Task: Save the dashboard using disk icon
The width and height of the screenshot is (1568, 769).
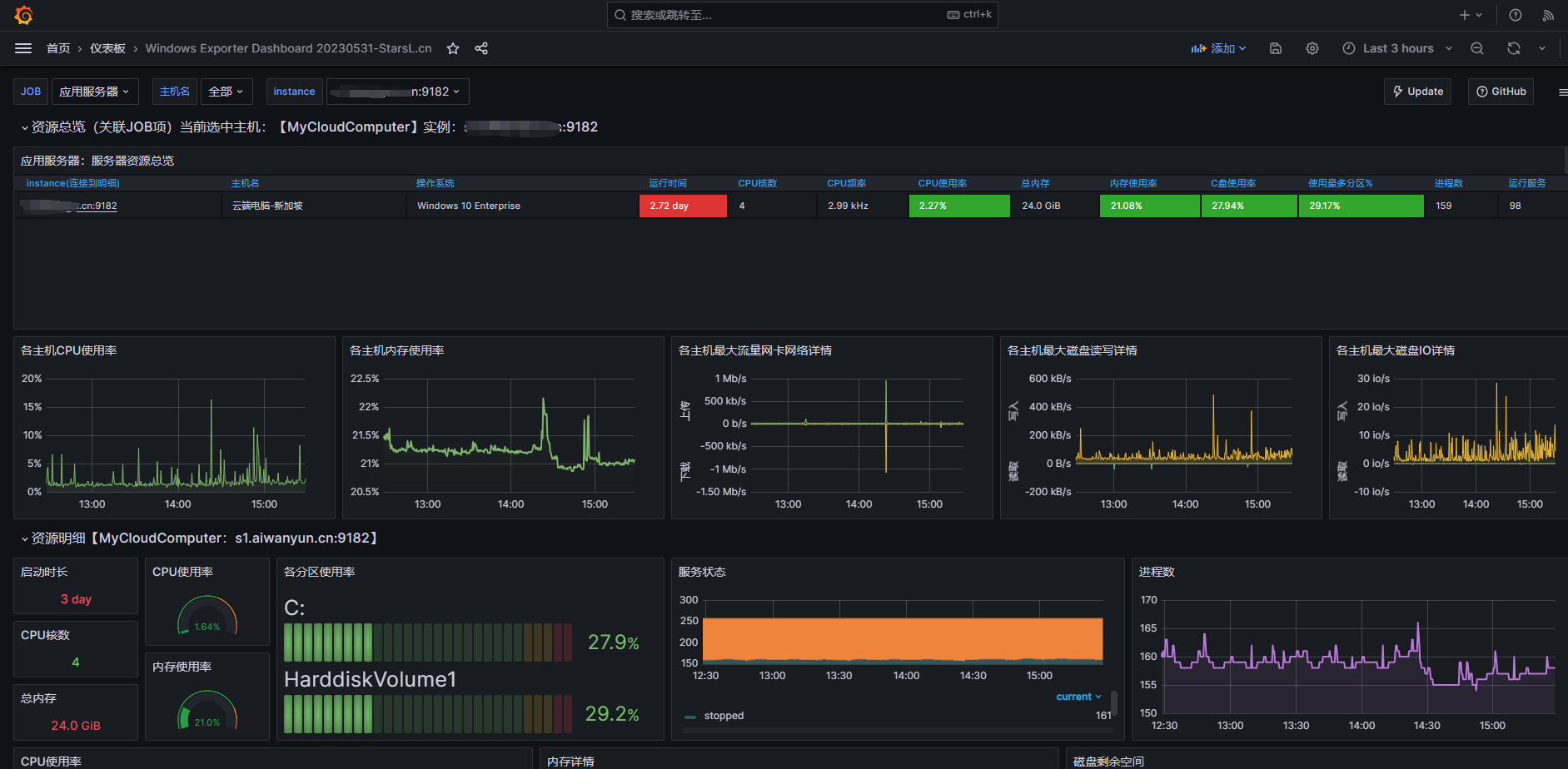Action: (x=1275, y=48)
